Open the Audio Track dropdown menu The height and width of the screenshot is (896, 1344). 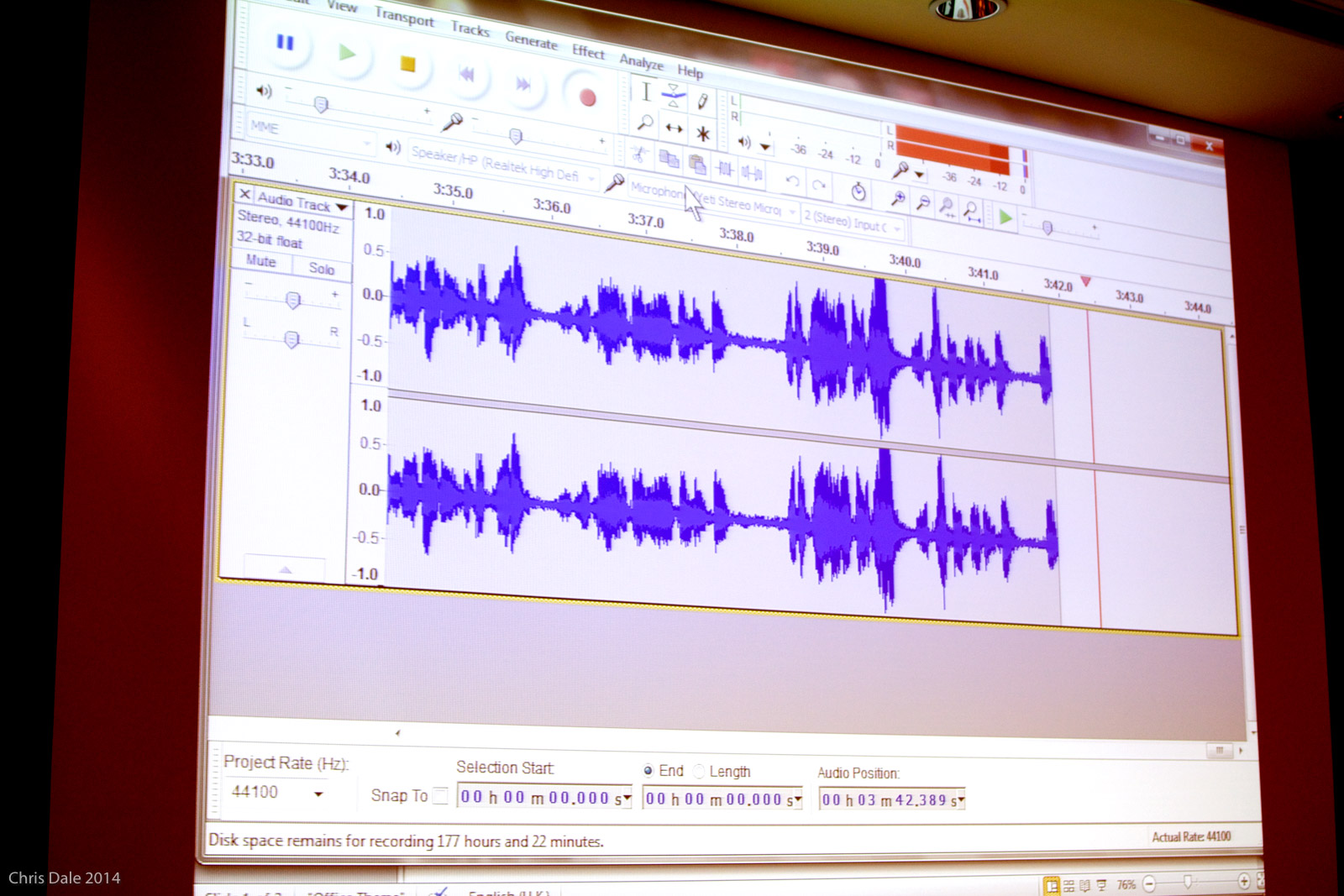[342, 207]
